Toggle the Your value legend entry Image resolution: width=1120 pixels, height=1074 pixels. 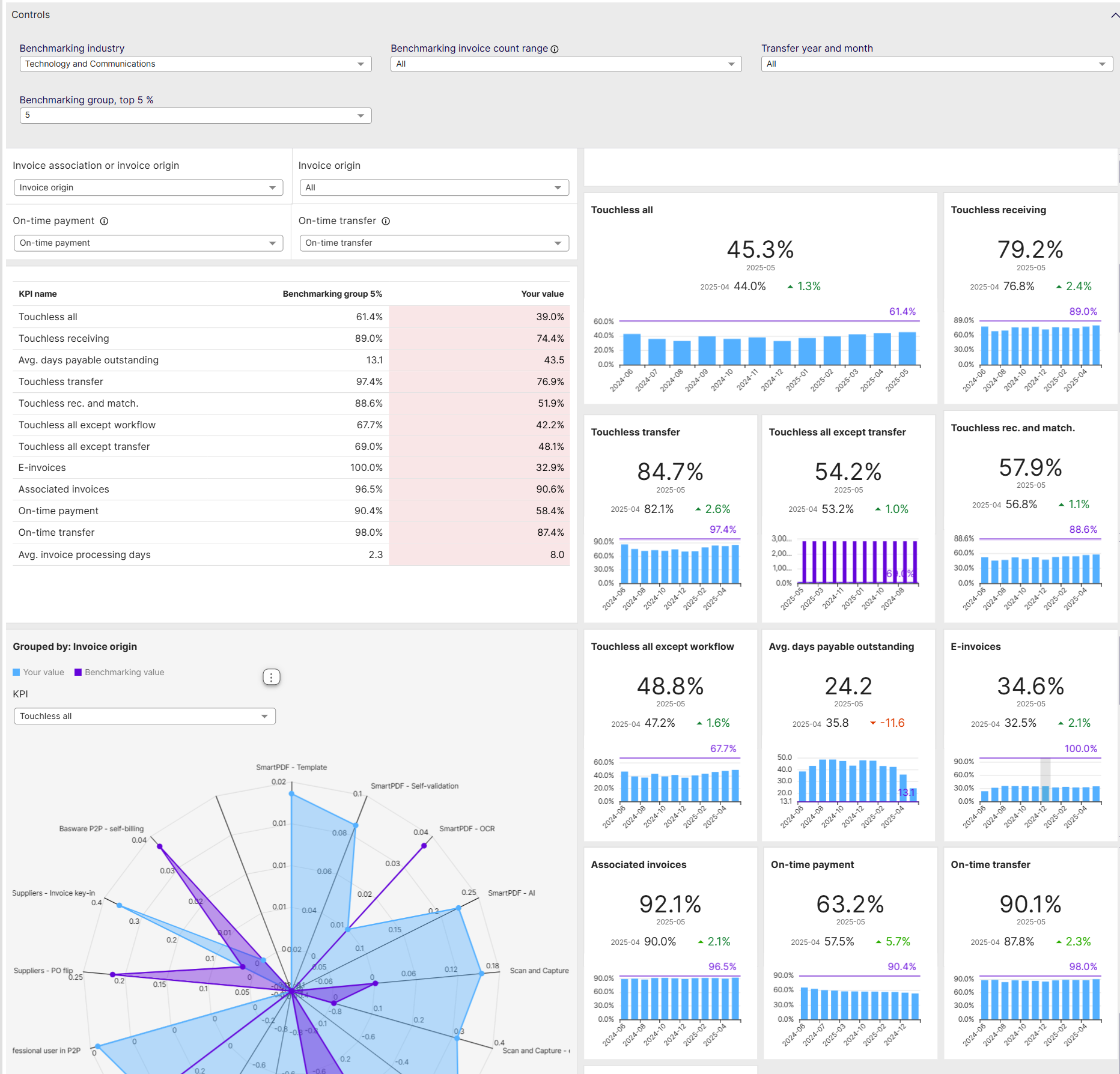point(38,672)
